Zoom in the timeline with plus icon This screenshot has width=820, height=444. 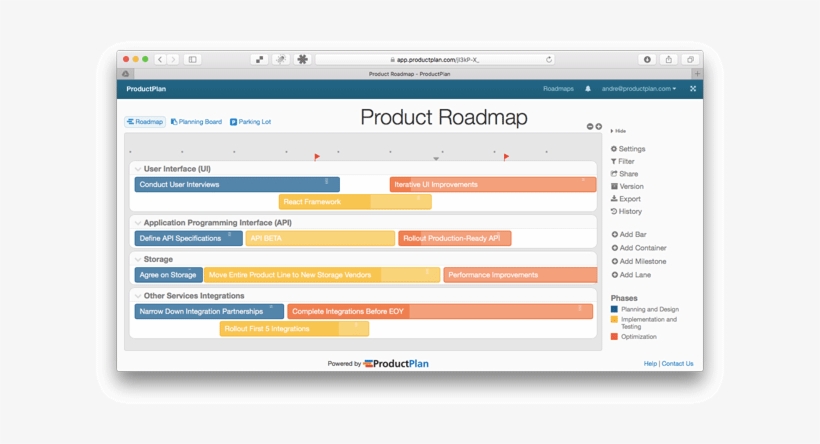click(x=599, y=127)
